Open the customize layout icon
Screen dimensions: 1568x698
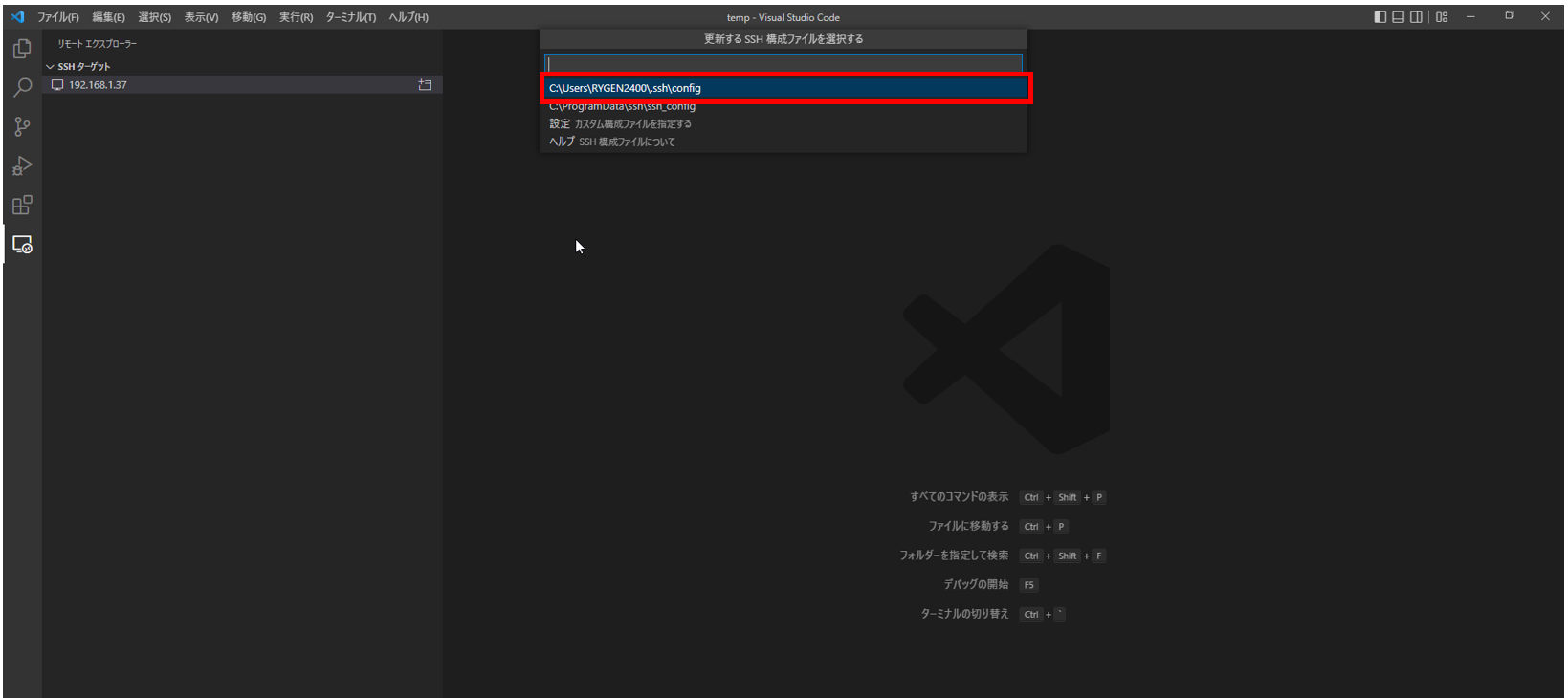(1442, 17)
